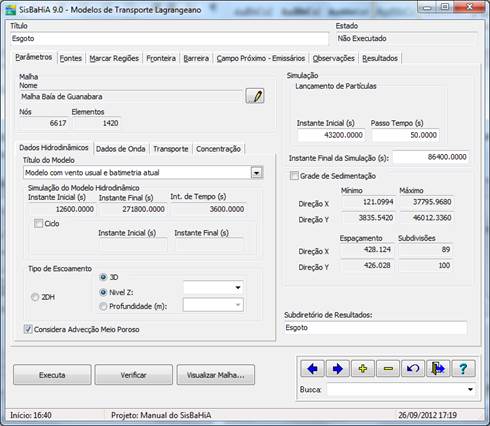Select the Dados Hidrodinâmicos sub-tab
The height and width of the screenshot is (426, 490).
54,148
